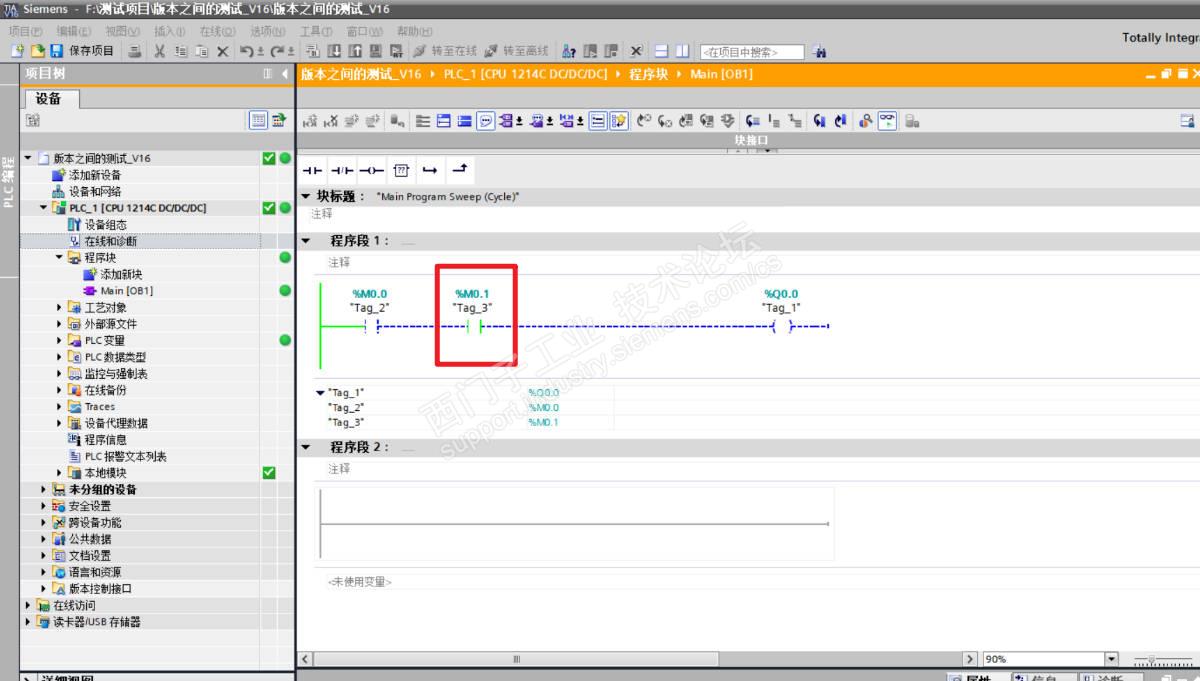Click the search icon next to project search box
Image resolution: width=1200 pixels, height=681 pixels.
819,52
